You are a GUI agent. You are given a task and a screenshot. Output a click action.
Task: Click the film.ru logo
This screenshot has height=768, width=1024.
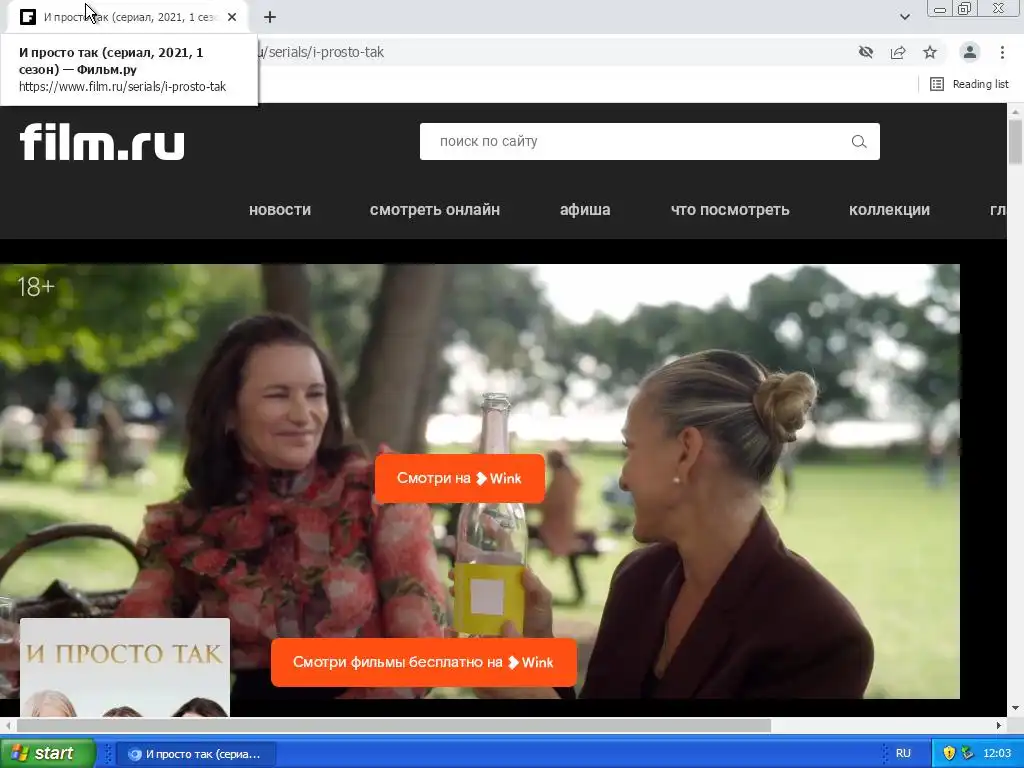coord(102,142)
